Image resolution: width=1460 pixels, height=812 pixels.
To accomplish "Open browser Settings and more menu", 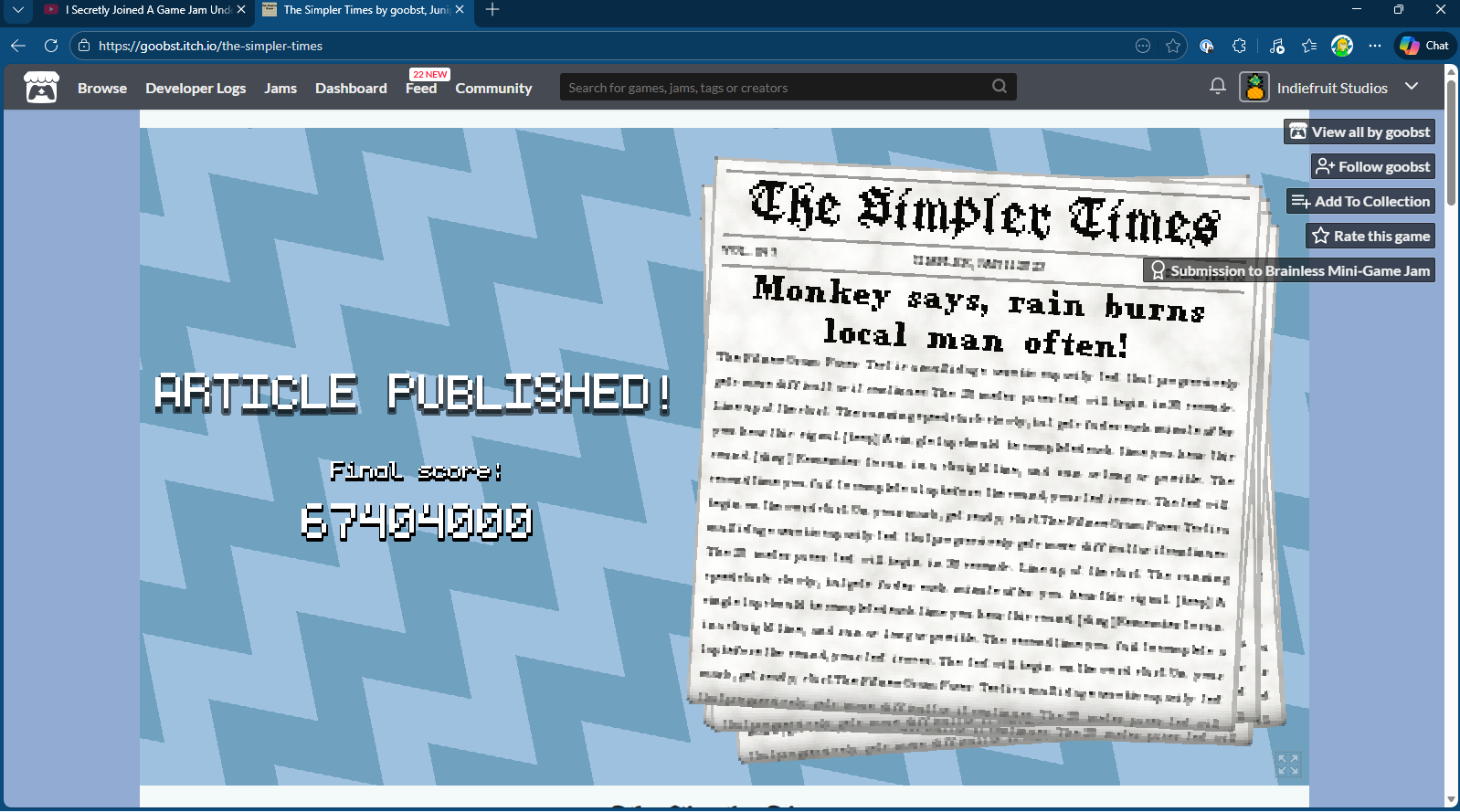I will [1375, 46].
